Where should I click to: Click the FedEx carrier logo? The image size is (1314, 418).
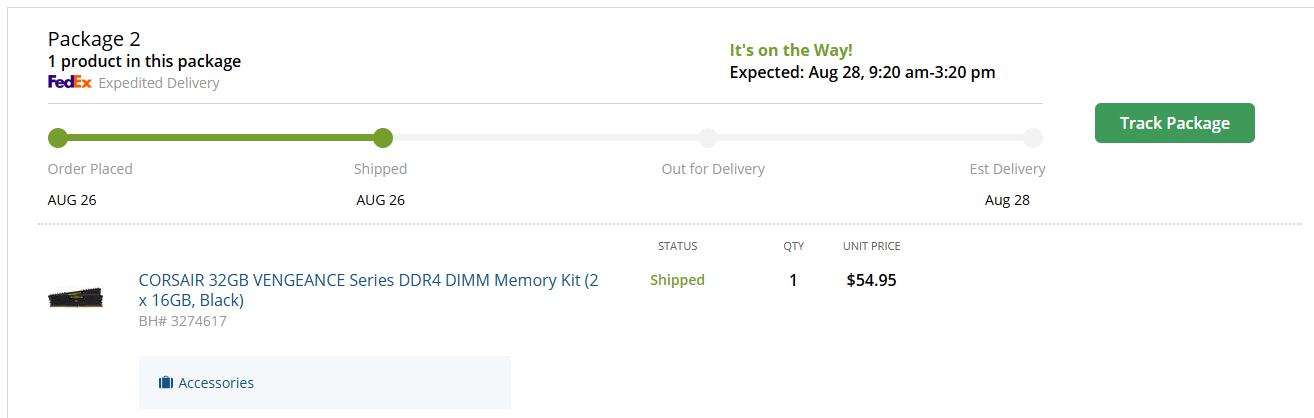[x=69, y=83]
